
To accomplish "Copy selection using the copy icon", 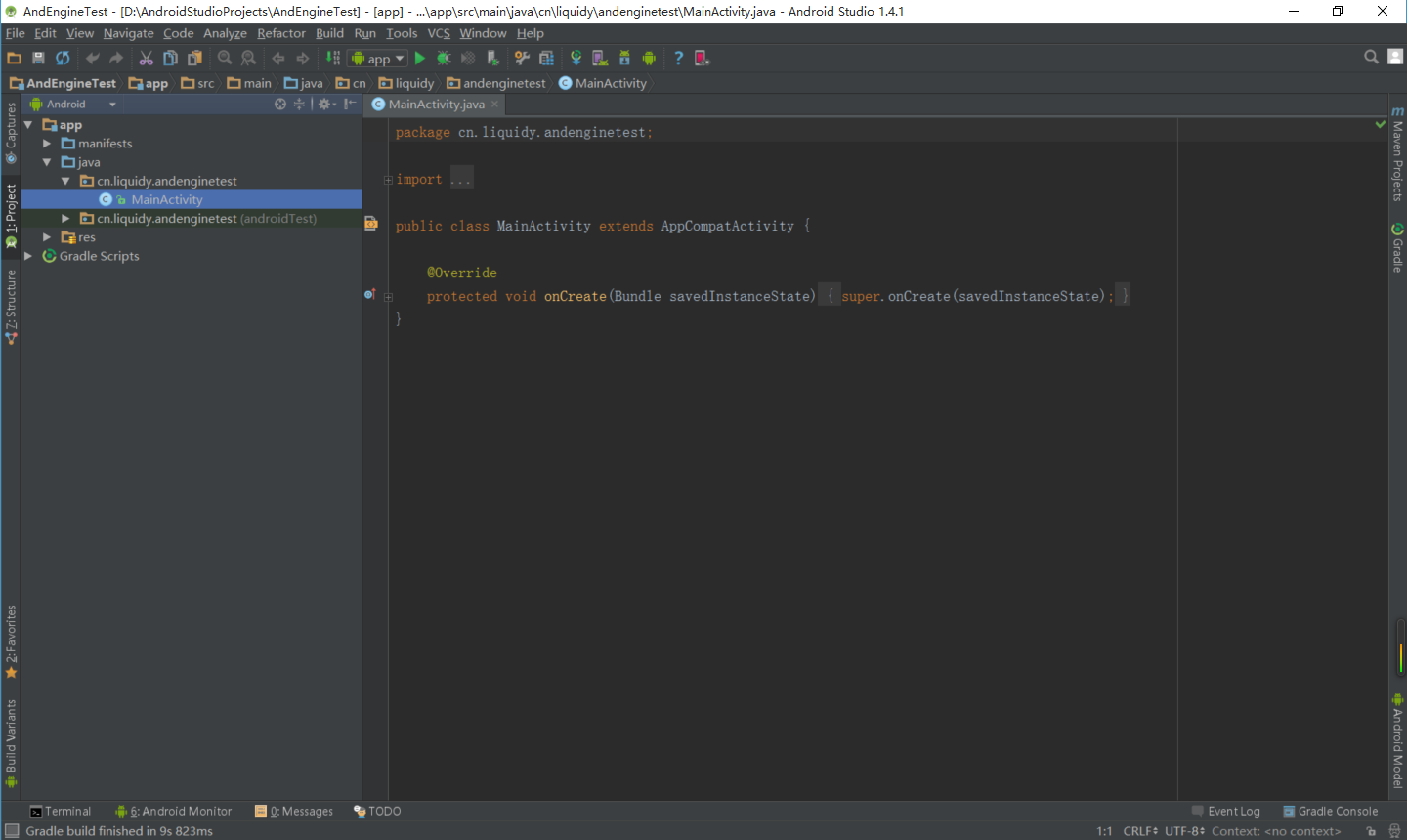I will [x=170, y=59].
